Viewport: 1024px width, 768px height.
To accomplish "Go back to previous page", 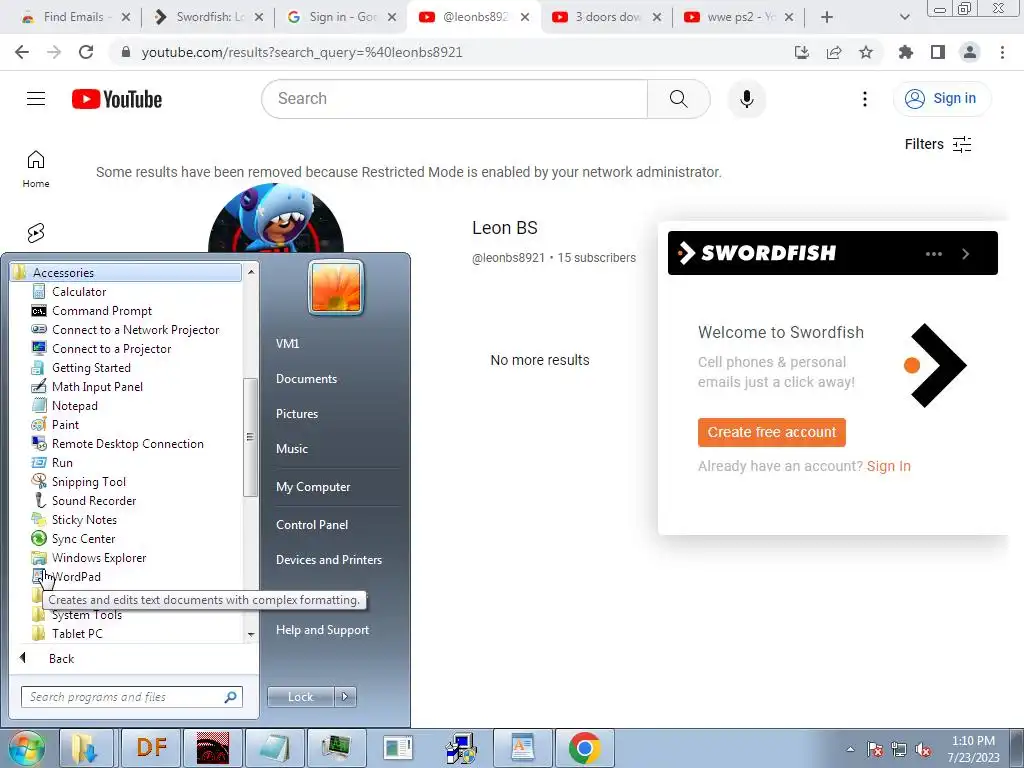I will (x=22, y=52).
